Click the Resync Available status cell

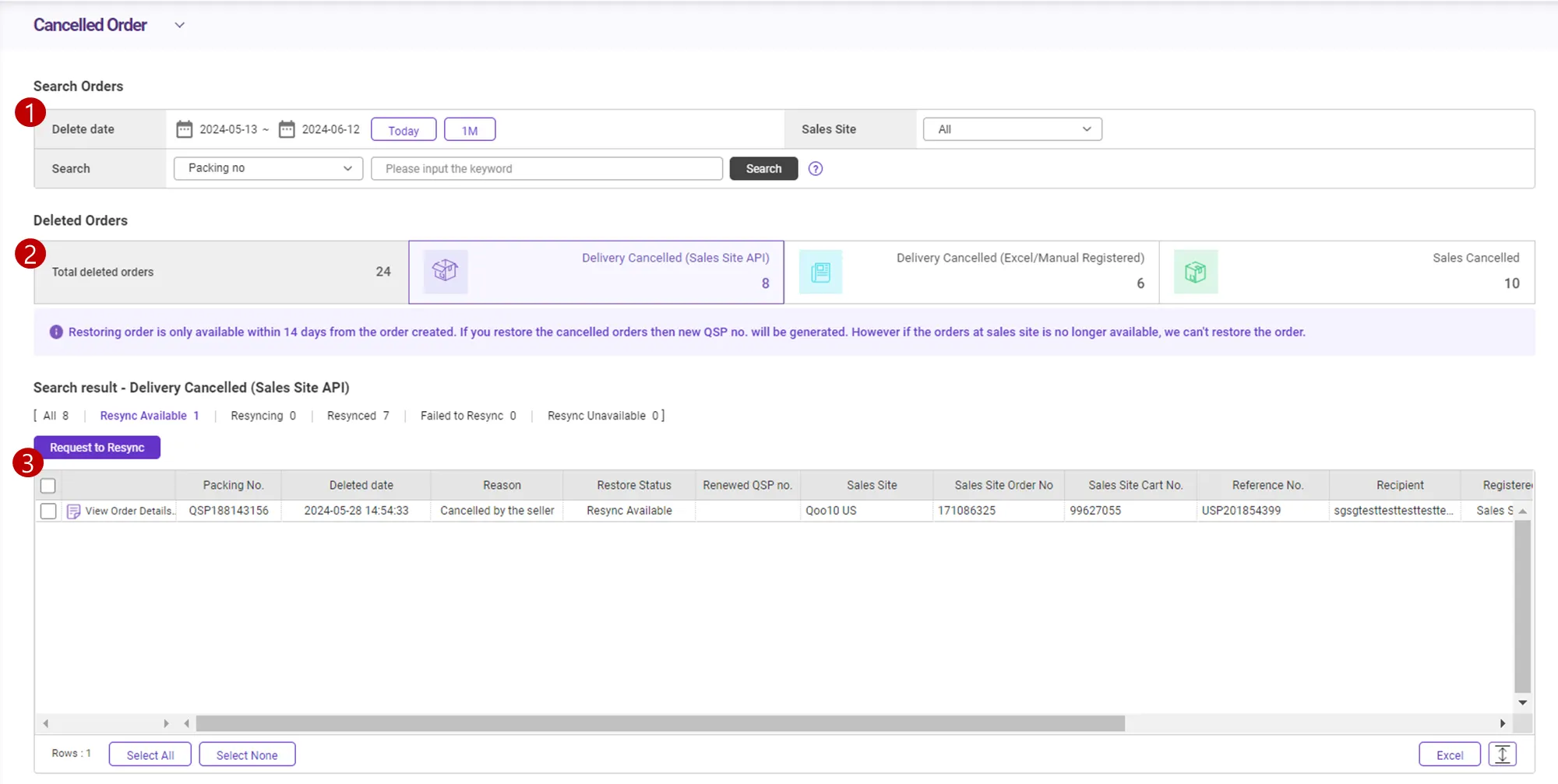pyautogui.click(x=629, y=511)
